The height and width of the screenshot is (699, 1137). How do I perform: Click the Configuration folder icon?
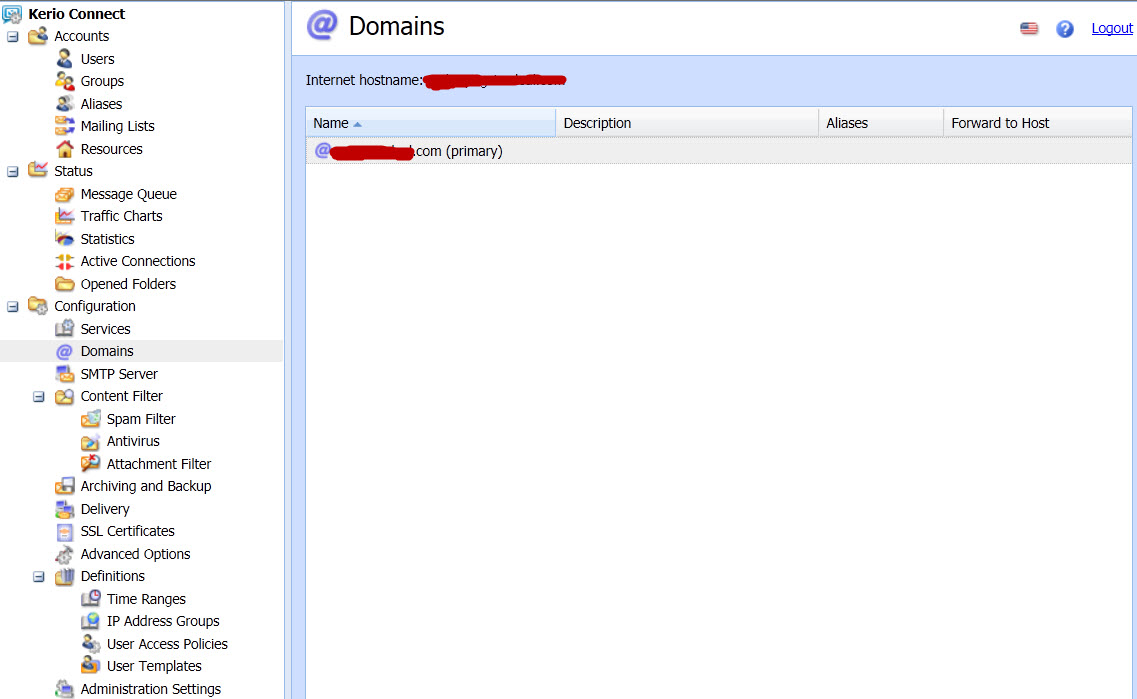[38, 306]
